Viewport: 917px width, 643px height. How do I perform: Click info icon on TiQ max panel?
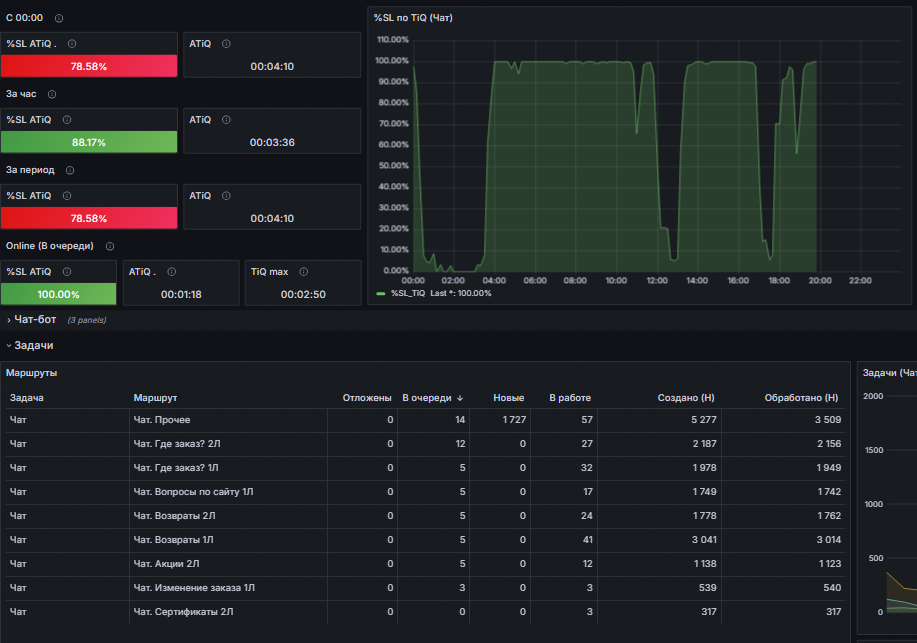pyautogui.click(x=304, y=271)
